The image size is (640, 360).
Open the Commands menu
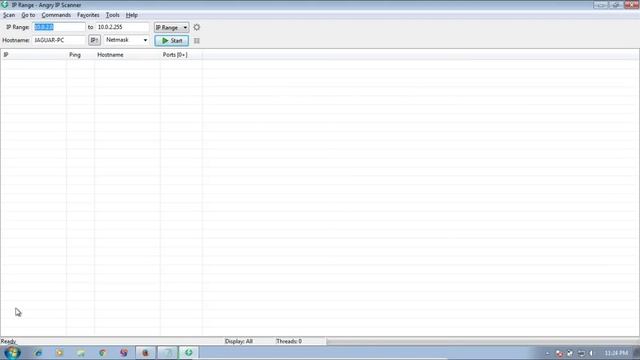tap(56, 15)
